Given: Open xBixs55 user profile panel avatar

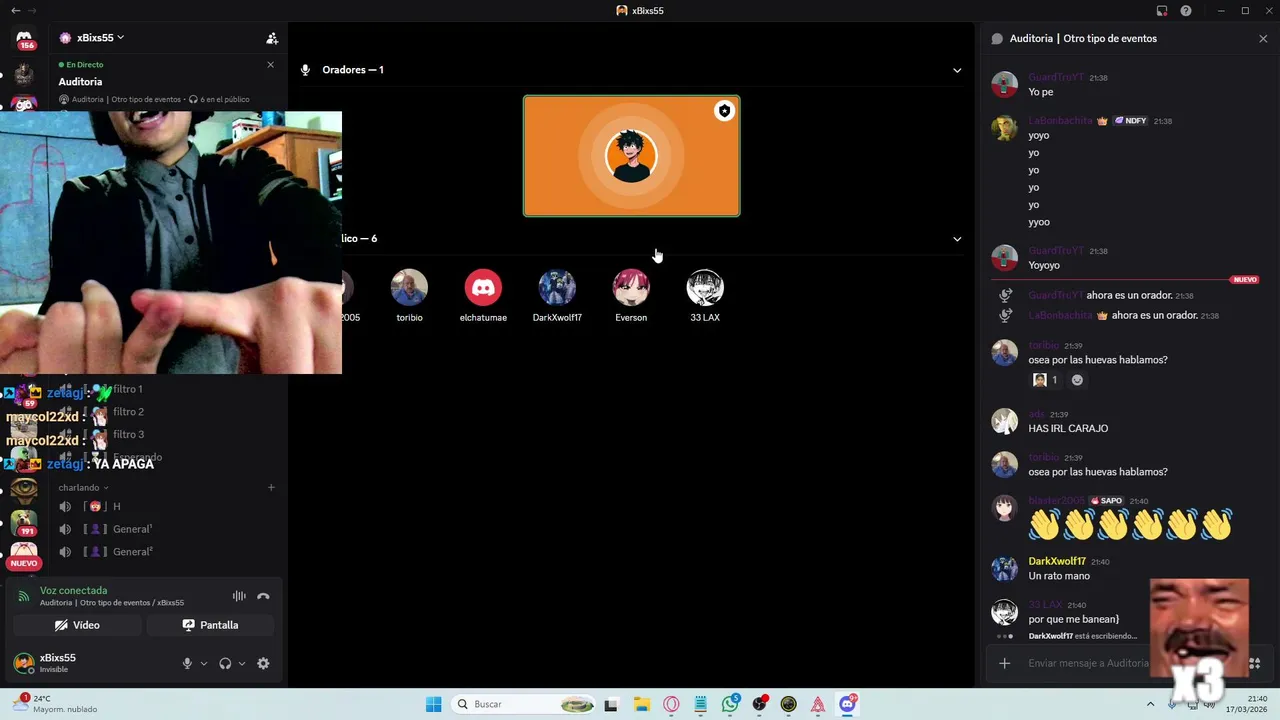Looking at the screenshot, I should click(x=23, y=663).
